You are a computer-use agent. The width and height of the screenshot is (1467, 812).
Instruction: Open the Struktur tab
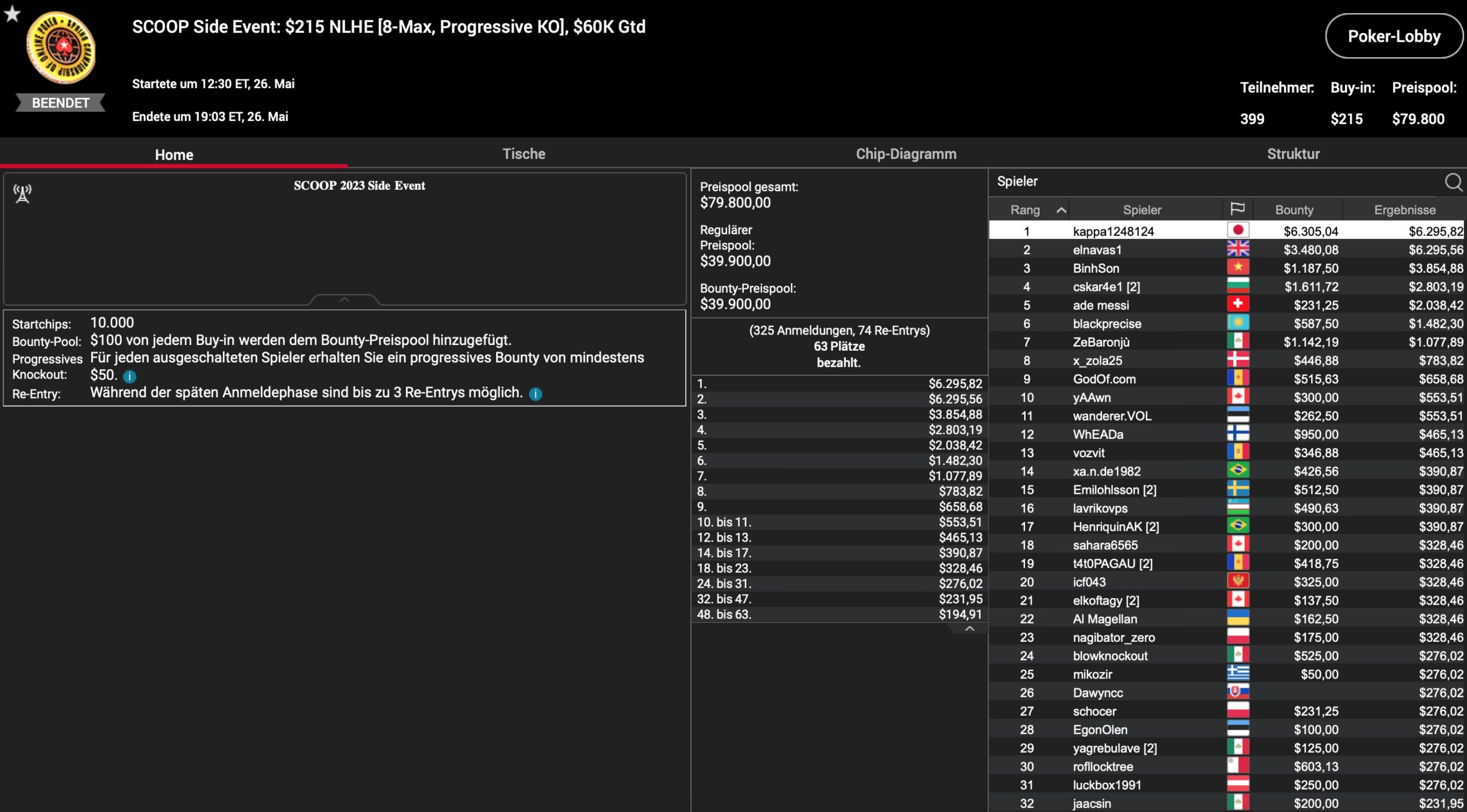(1293, 154)
